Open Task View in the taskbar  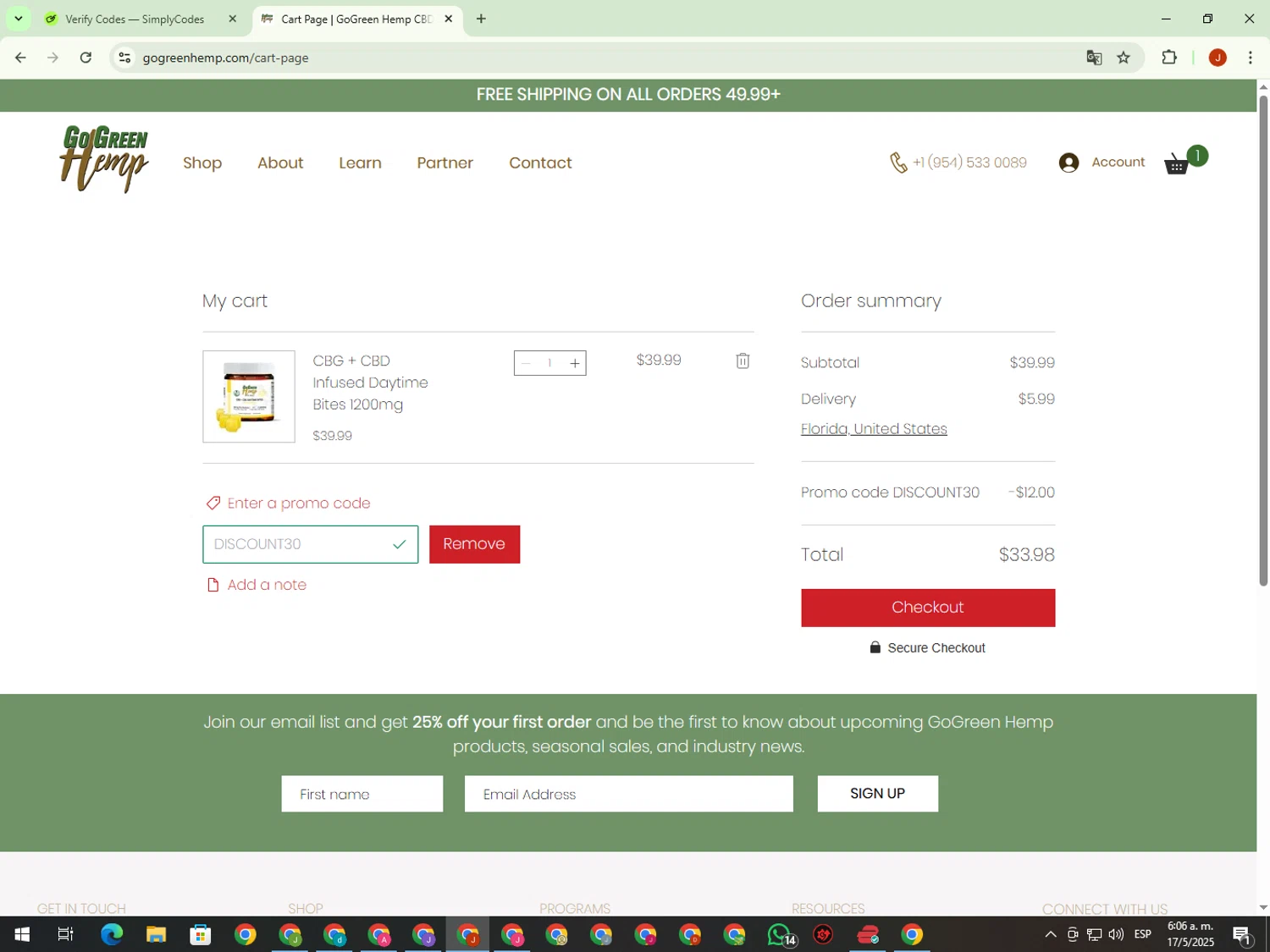(x=65, y=934)
